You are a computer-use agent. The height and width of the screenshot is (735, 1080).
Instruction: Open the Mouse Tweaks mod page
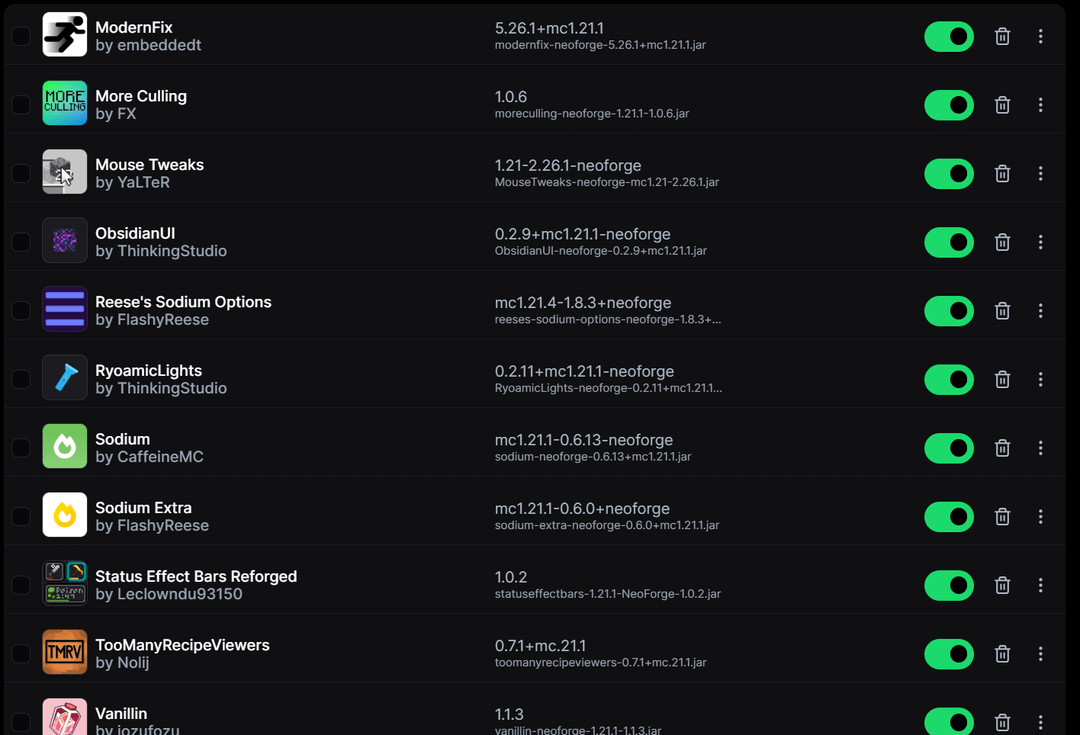tap(149, 165)
